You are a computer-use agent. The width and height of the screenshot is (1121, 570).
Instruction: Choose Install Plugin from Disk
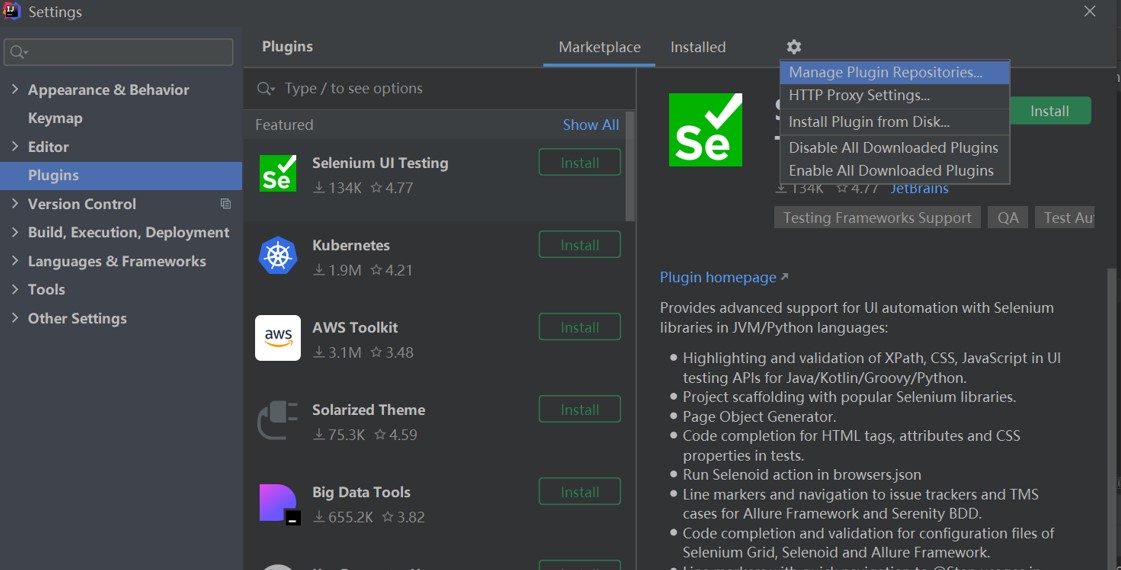(894, 122)
